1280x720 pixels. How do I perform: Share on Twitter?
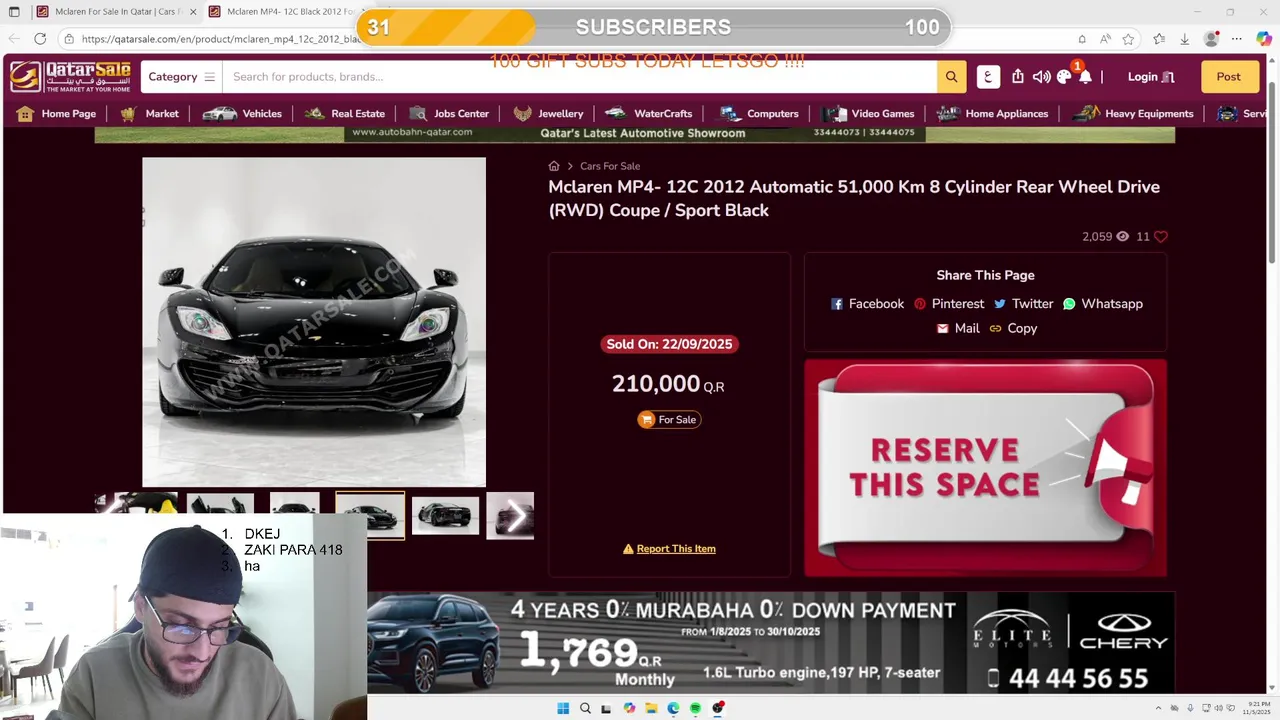[x=1023, y=304]
